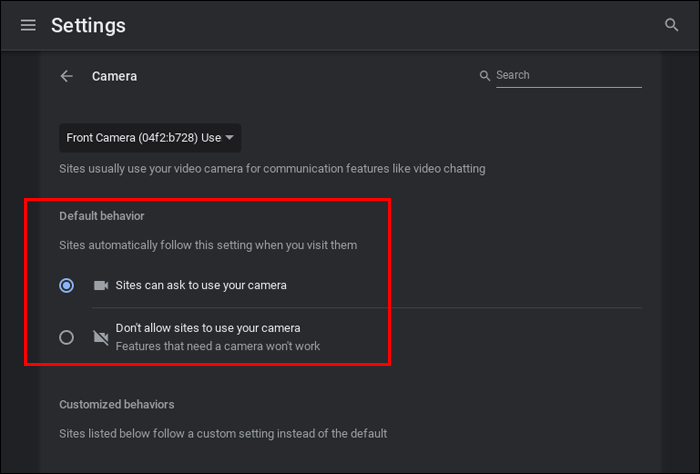
Task: Click the search settings magnifier icon at top right
Action: (672, 24)
